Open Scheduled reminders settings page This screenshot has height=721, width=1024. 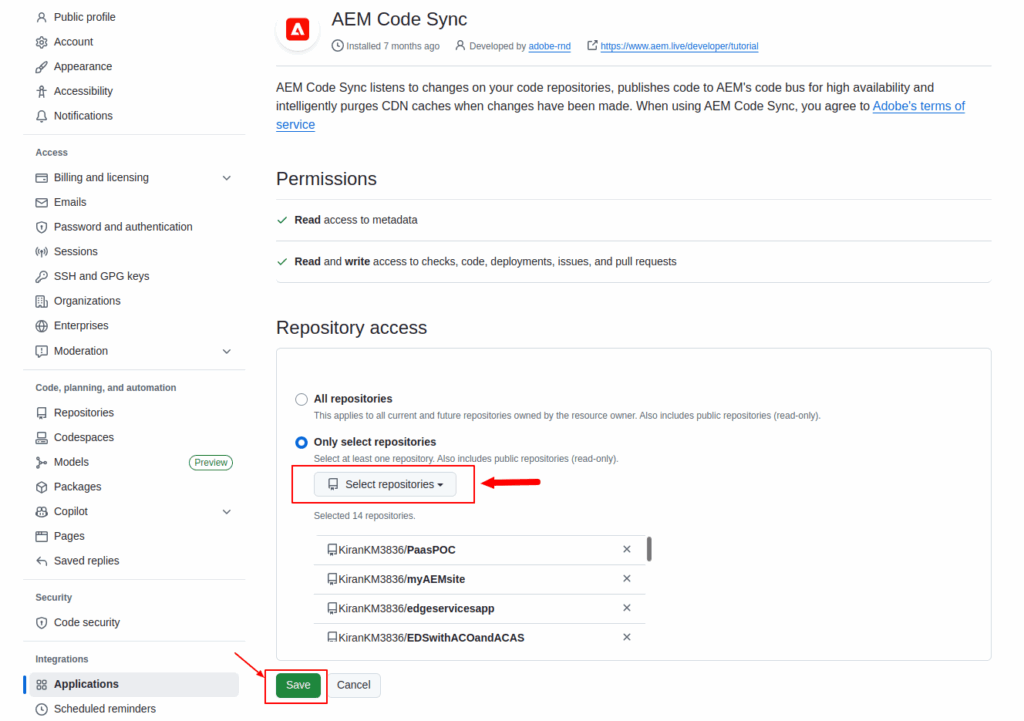click(104, 709)
